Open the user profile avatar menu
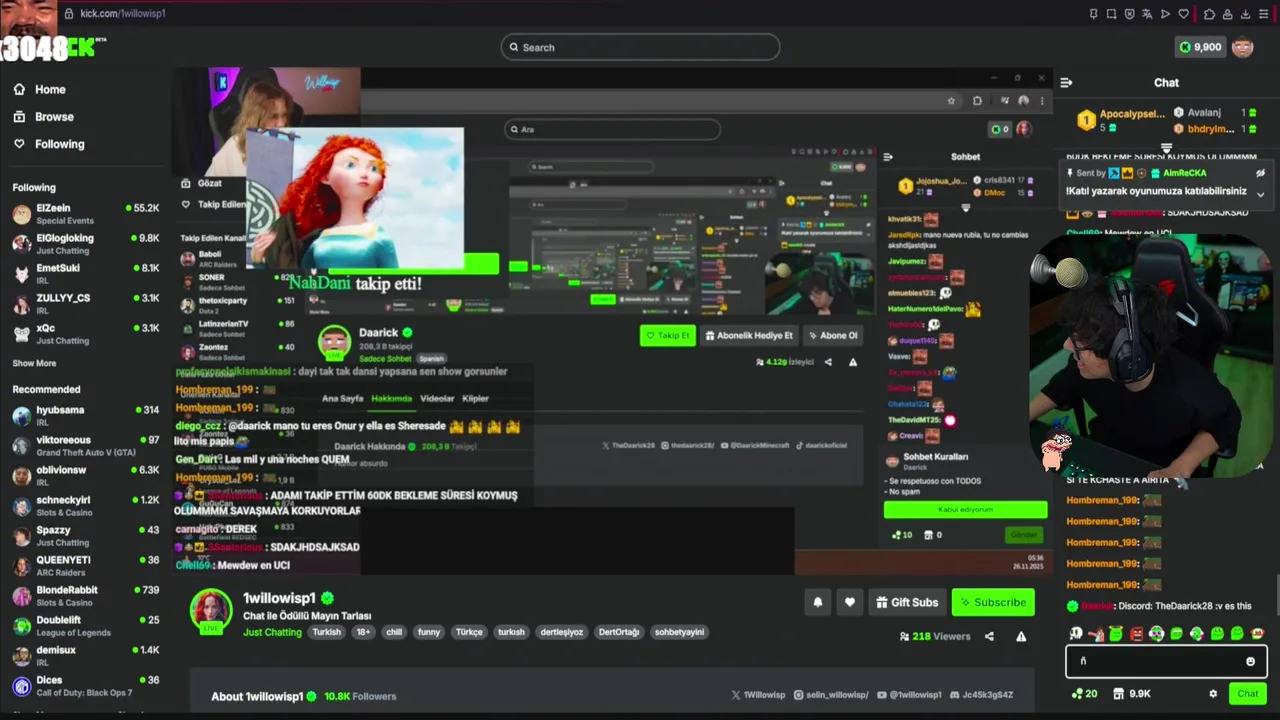Viewport: 1280px width, 720px height. pos(1243,47)
